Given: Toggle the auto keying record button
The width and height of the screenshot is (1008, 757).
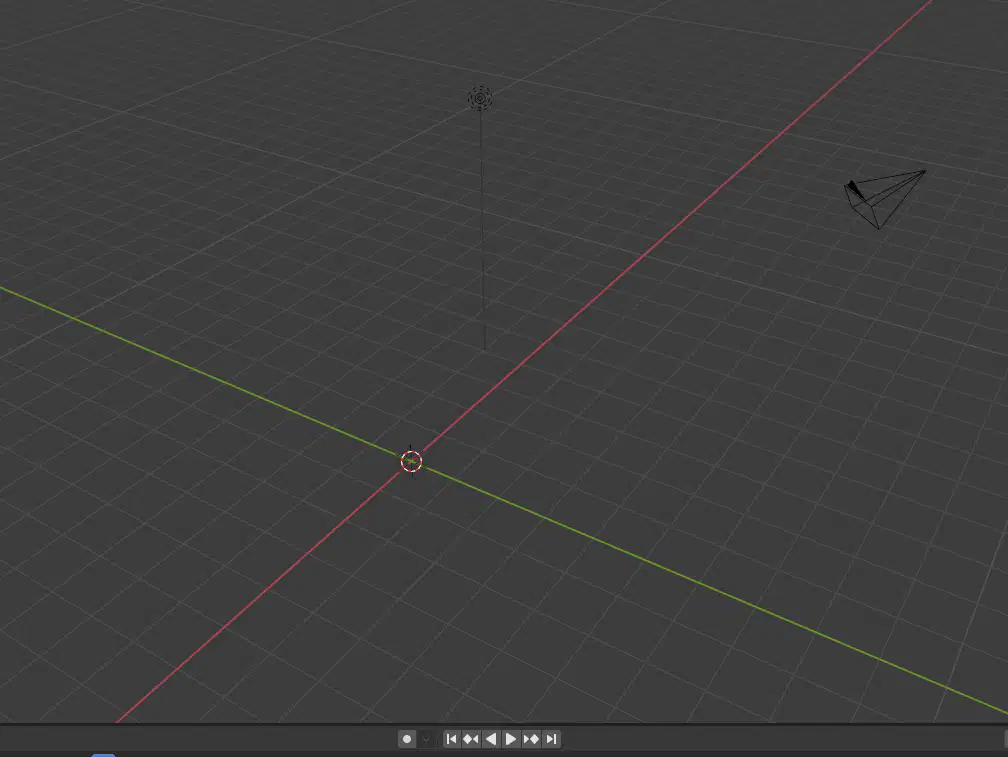Looking at the screenshot, I should pyautogui.click(x=407, y=739).
